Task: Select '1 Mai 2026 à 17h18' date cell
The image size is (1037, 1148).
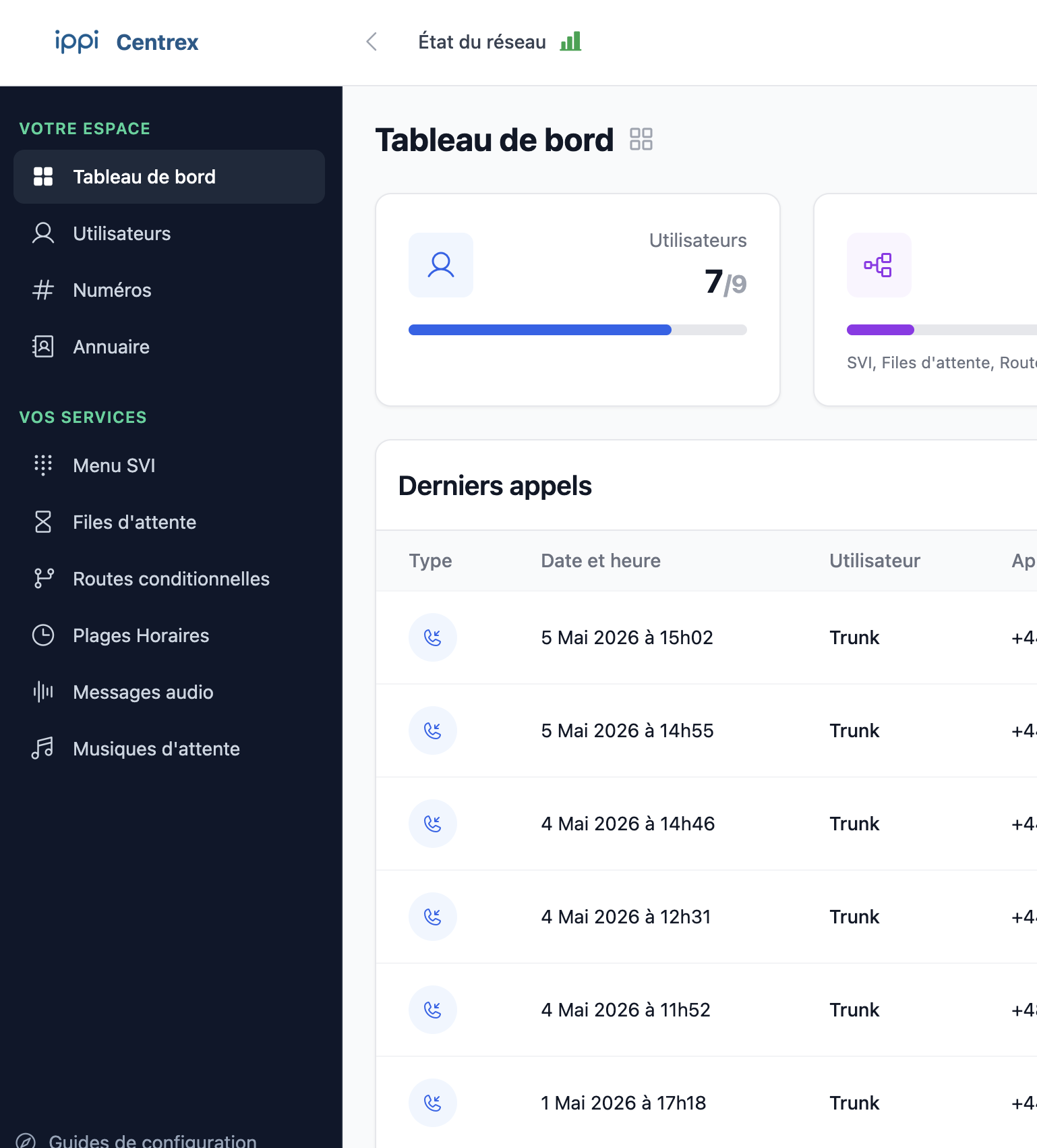Action: tap(624, 1103)
